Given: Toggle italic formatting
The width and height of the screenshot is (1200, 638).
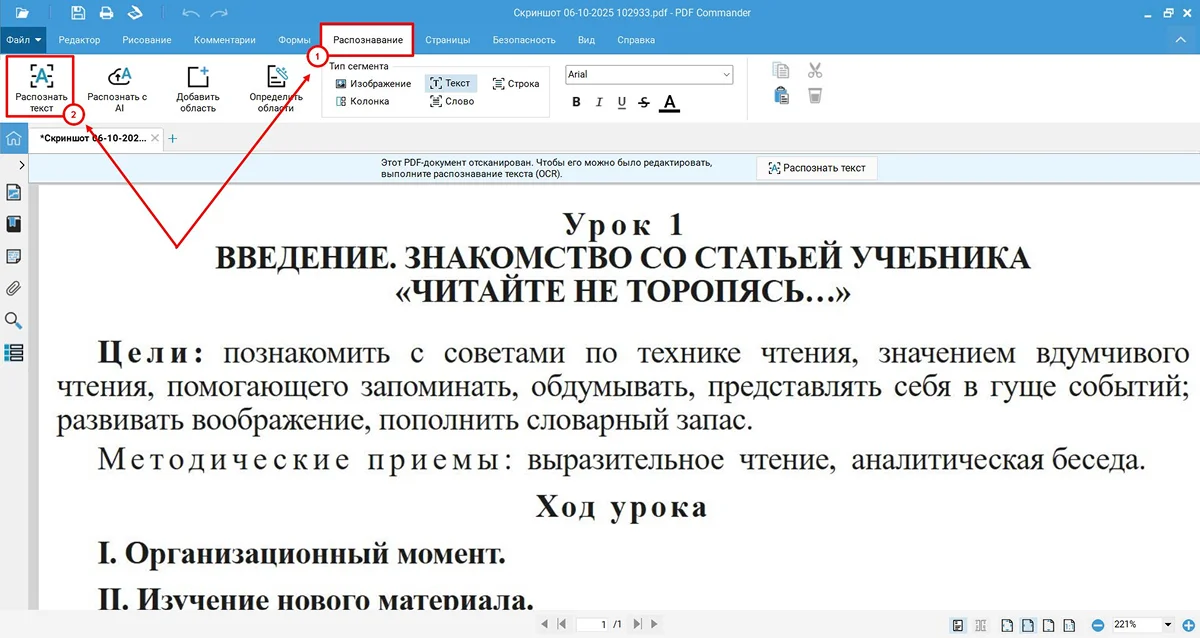Looking at the screenshot, I should point(599,102).
